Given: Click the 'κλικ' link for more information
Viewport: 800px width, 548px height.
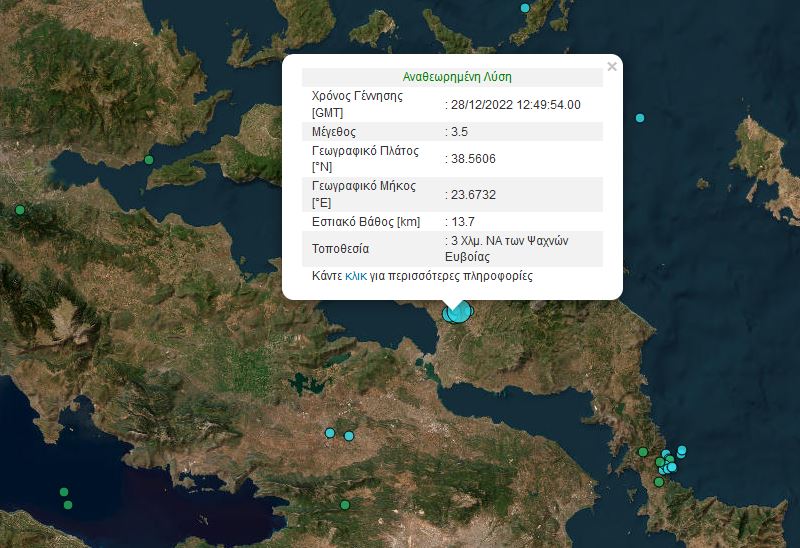Looking at the screenshot, I should coord(355,275).
